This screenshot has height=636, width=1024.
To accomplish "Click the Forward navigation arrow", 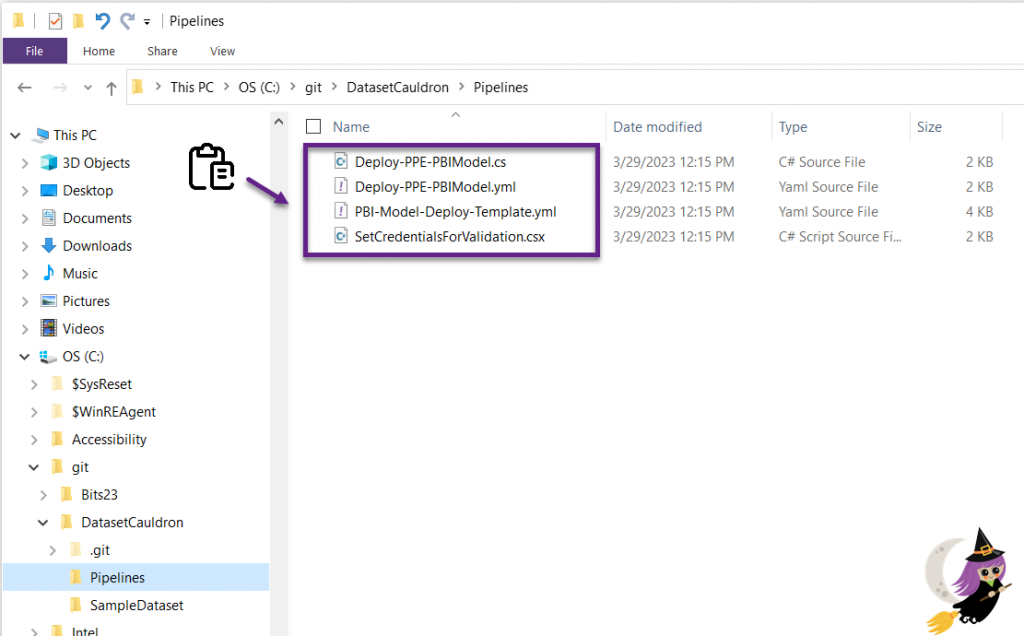I will pyautogui.click(x=59, y=87).
